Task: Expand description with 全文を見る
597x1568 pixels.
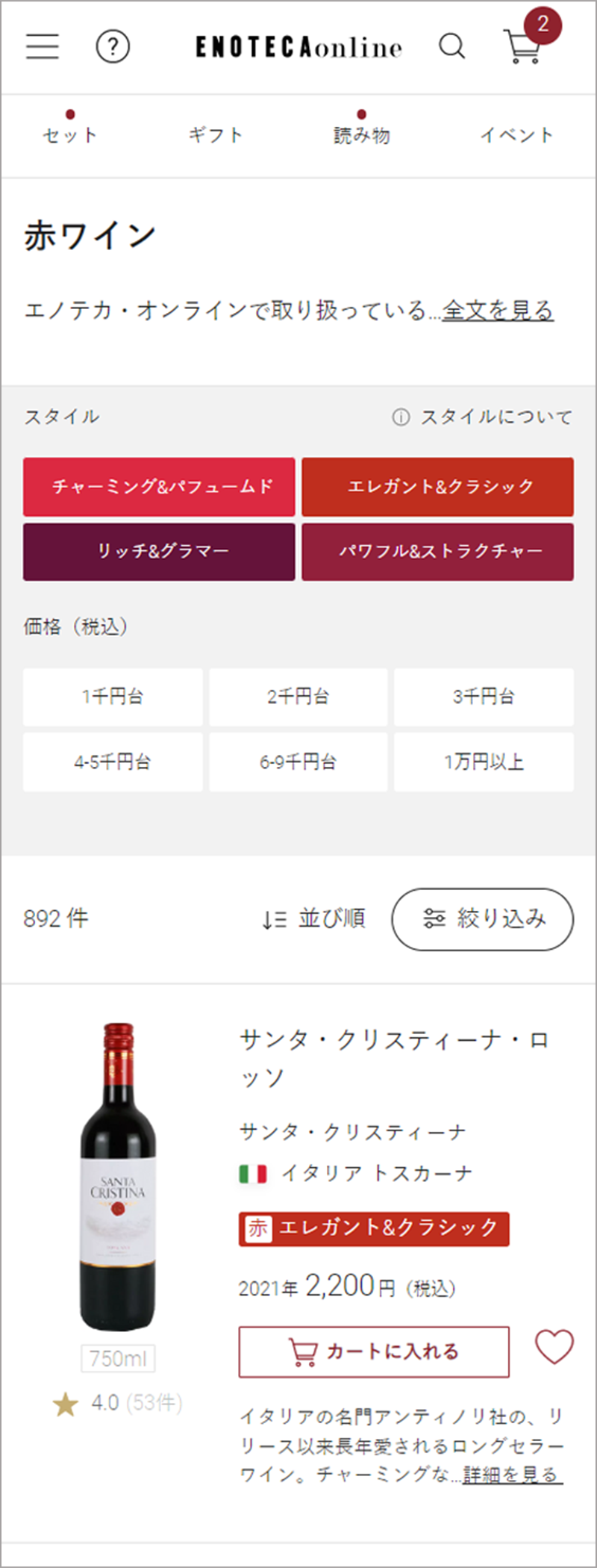Action: point(498,310)
